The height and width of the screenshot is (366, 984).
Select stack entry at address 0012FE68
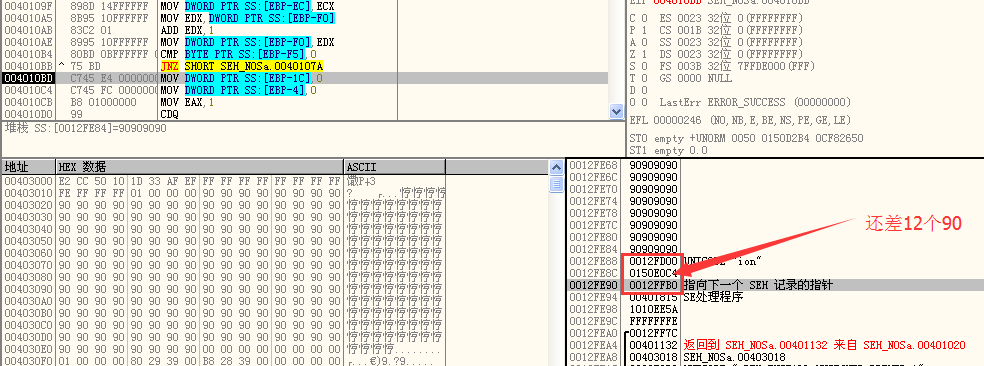pyautogui.click(x=775, y=165)
